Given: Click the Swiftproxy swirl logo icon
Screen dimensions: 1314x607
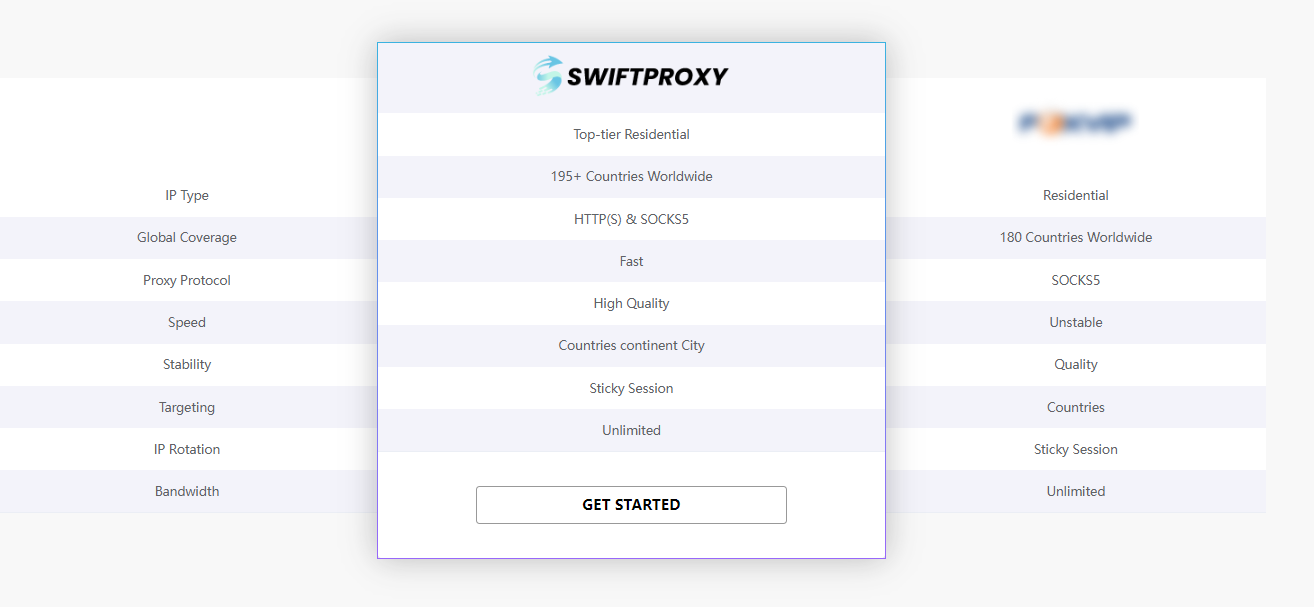Looking at the screenshot, I should [x=545, y=75].
